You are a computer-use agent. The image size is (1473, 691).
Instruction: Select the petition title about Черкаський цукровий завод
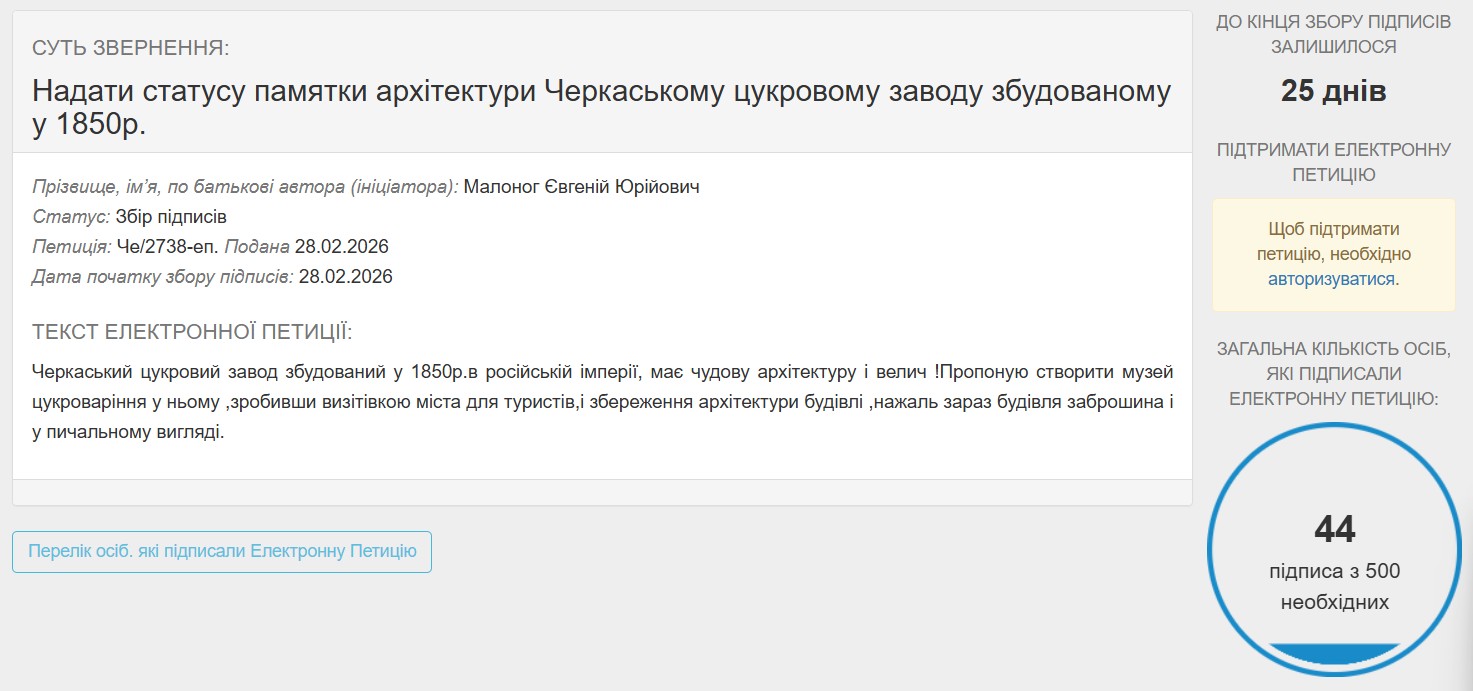coord(601,106)
